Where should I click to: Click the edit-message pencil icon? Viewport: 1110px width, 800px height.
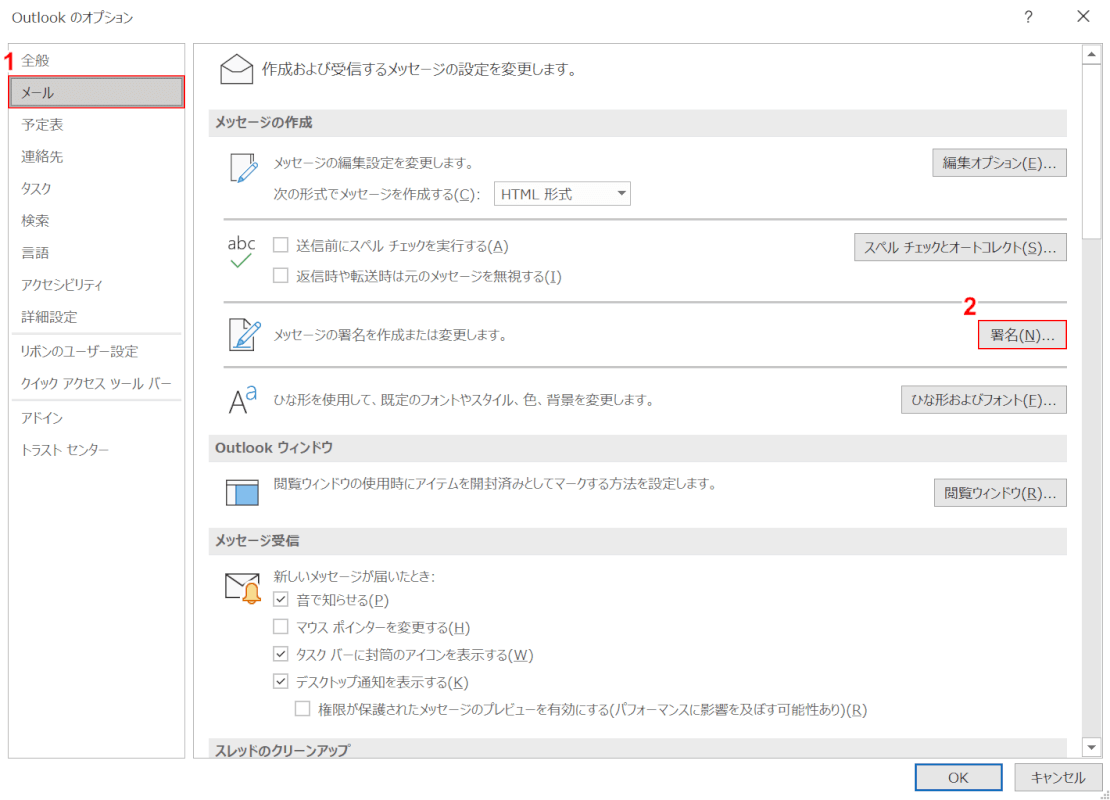244,168
